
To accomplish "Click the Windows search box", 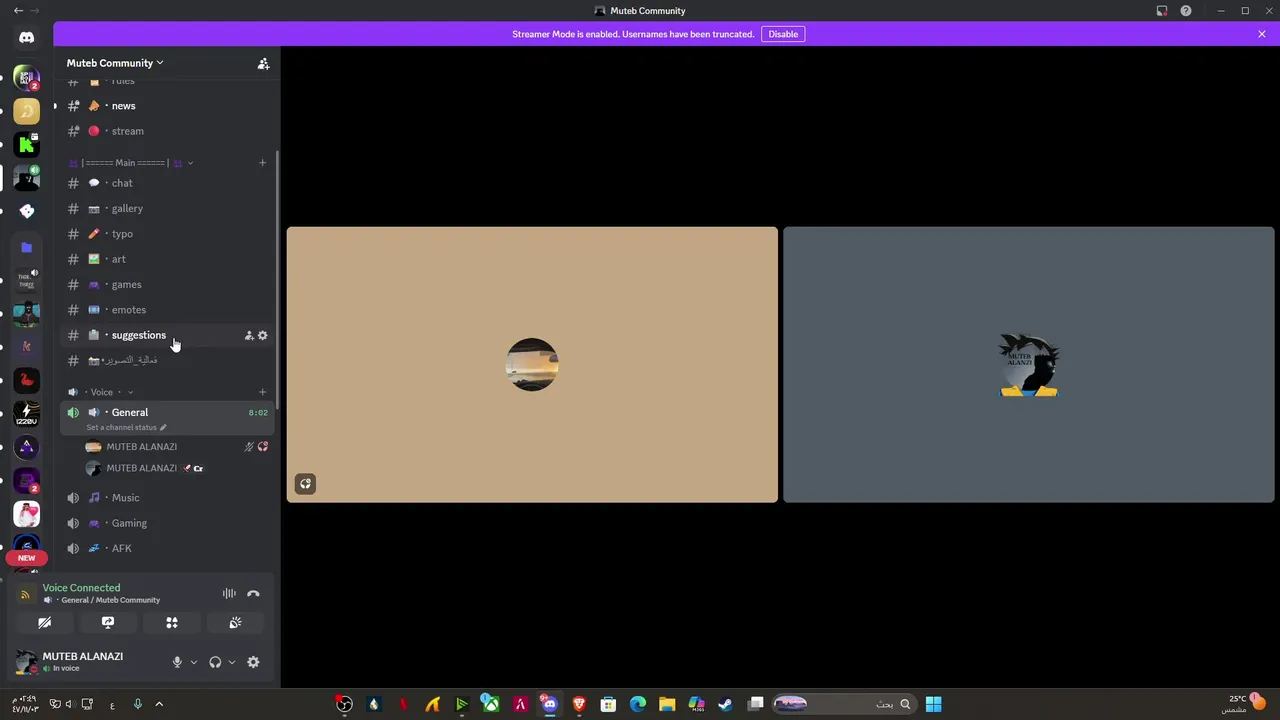I will point(844,704).
